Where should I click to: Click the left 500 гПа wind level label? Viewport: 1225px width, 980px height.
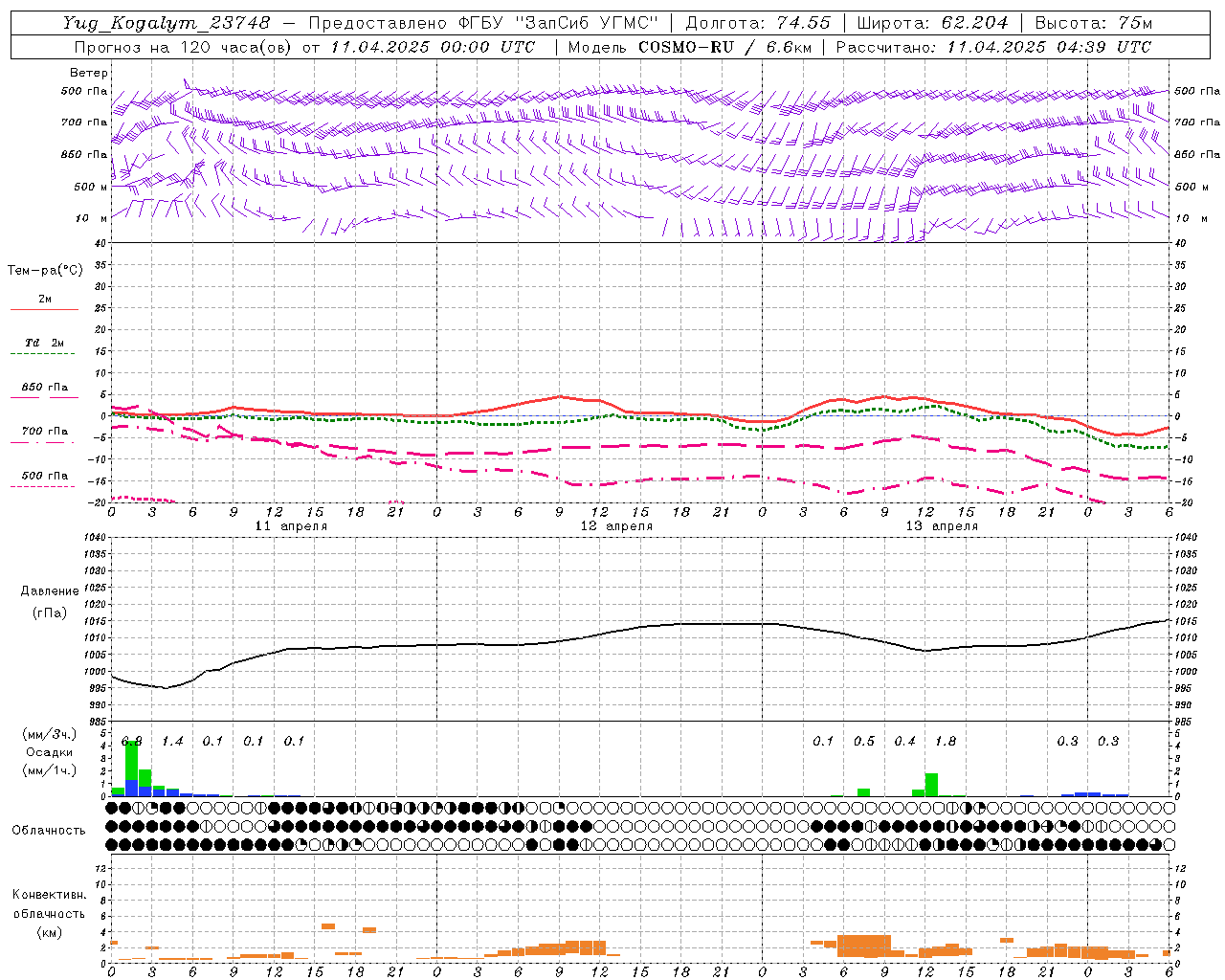click(x=84, y=92)
